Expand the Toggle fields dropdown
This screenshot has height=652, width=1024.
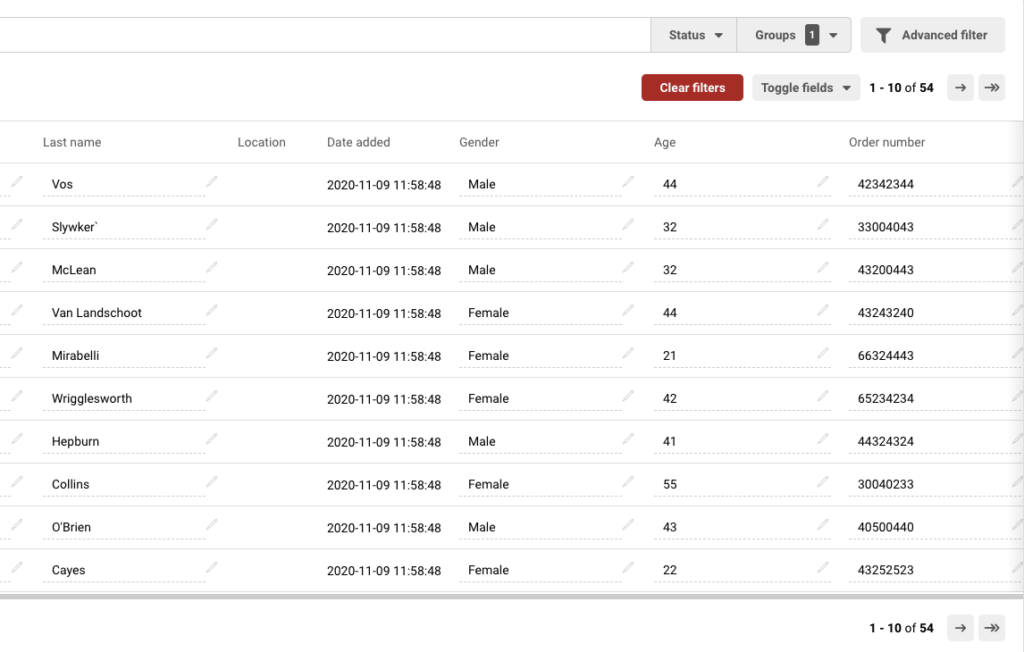point(806,88)
